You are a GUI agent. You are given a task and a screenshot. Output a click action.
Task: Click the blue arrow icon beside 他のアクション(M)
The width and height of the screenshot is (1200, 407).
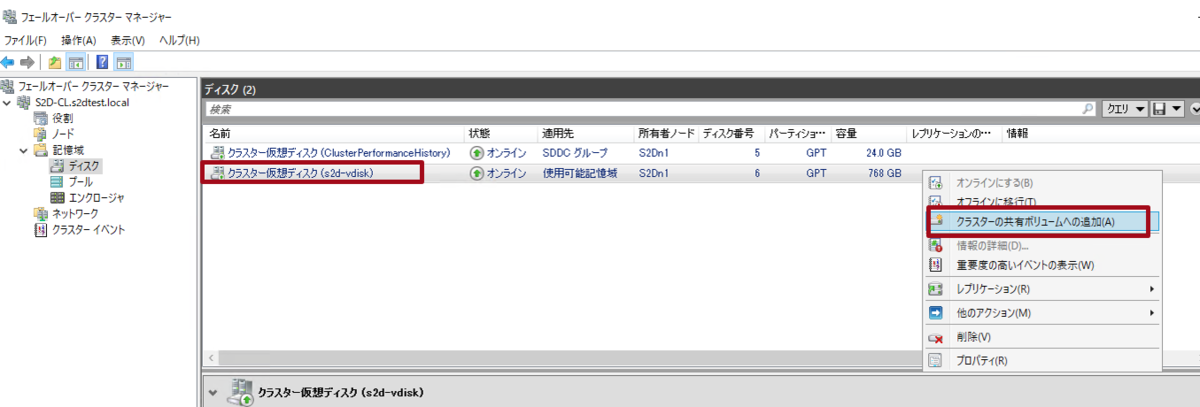[x=936, y=313]
